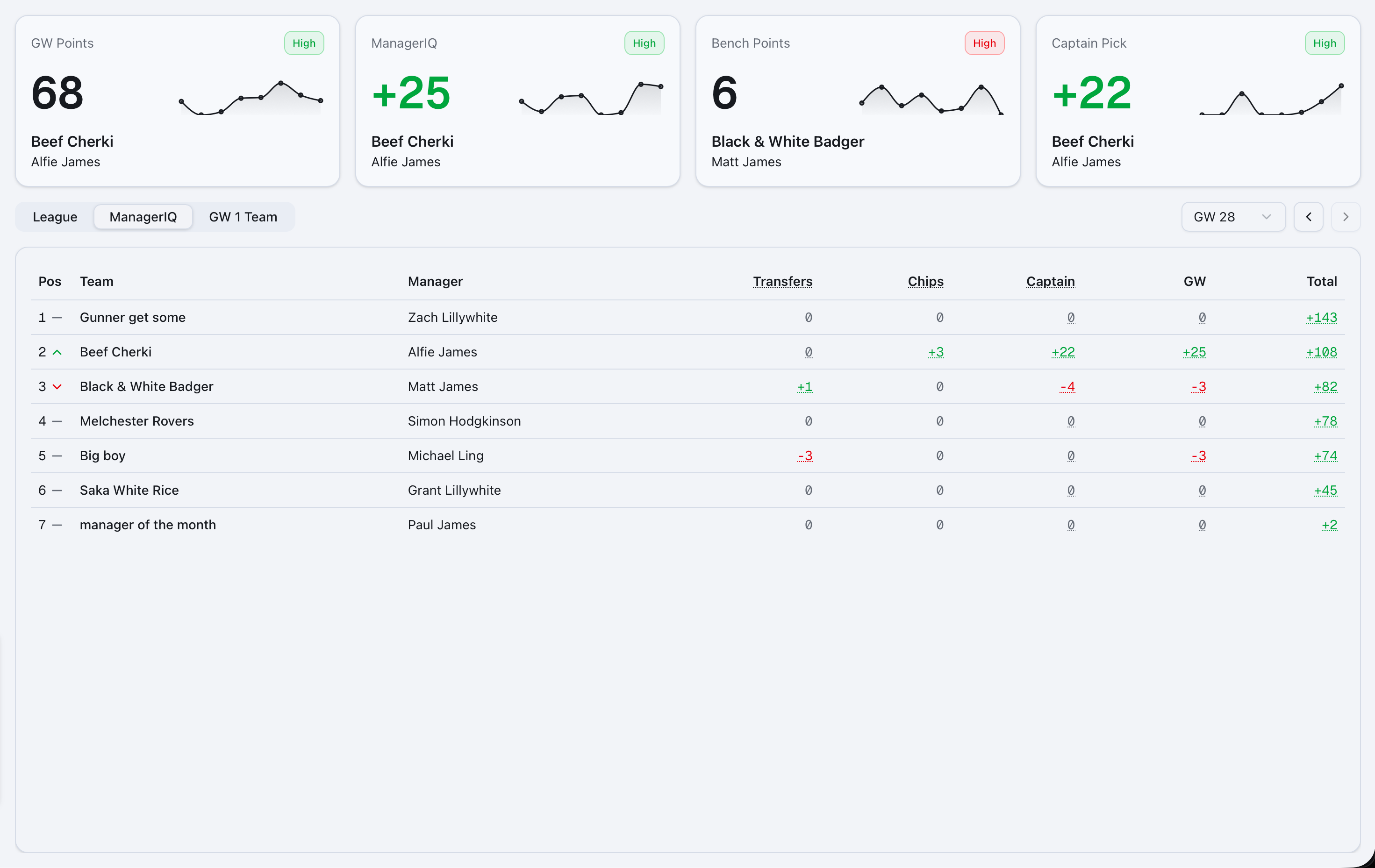Screen dimensions: 1375x868
Task: Open the GW 1 Team tab
Action: [x=243, y=217]
